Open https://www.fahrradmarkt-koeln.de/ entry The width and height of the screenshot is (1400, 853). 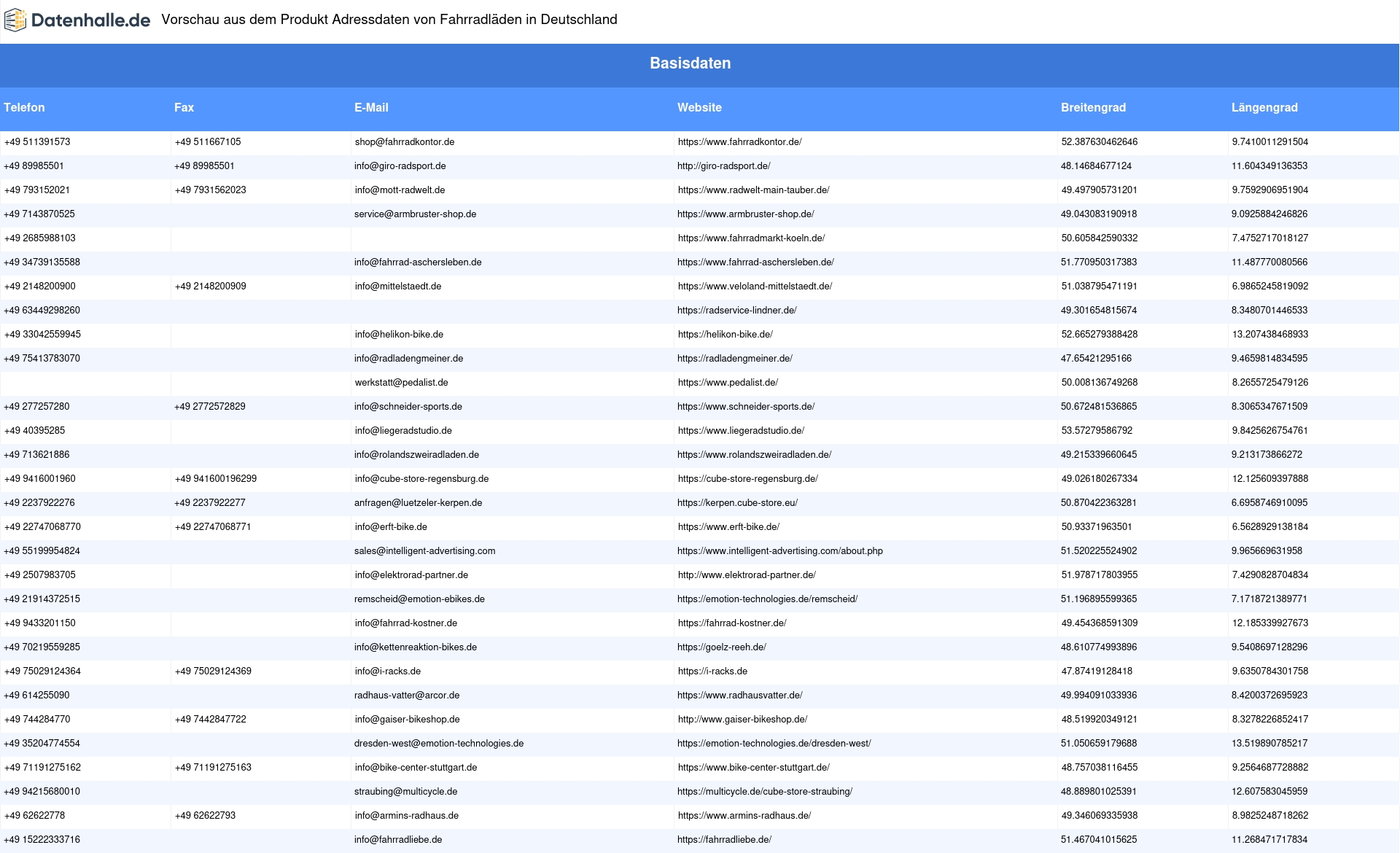click(x=752, y=238)
